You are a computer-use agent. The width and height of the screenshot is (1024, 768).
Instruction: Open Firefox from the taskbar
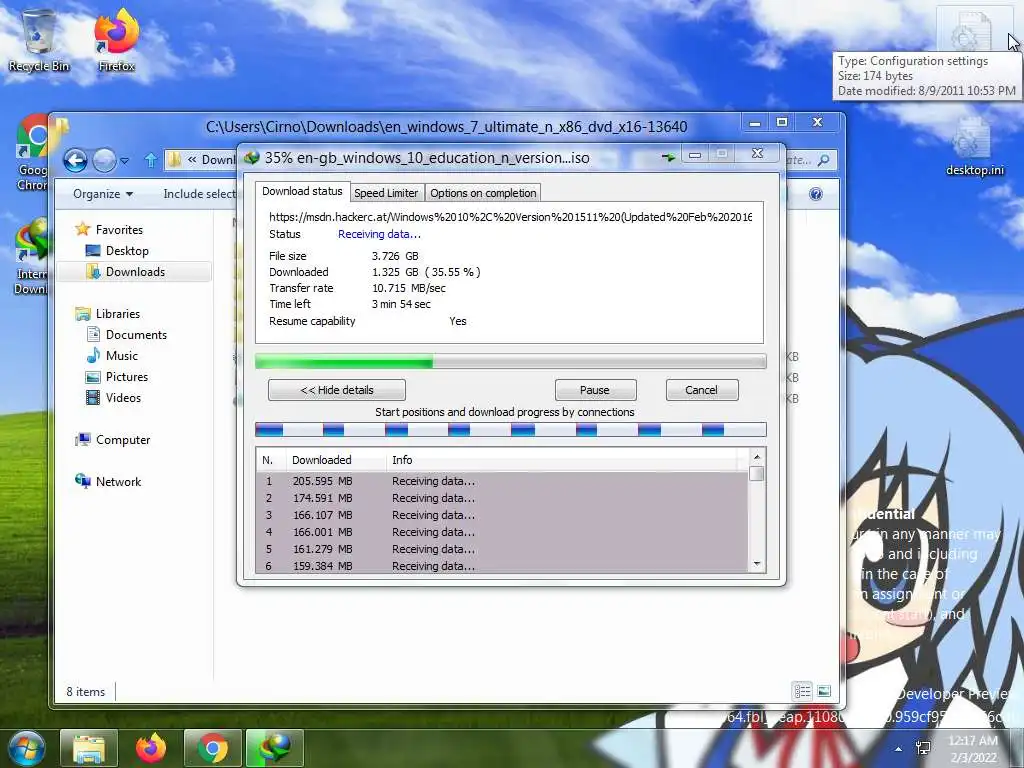pyautogui.click(x=151, y=748)
